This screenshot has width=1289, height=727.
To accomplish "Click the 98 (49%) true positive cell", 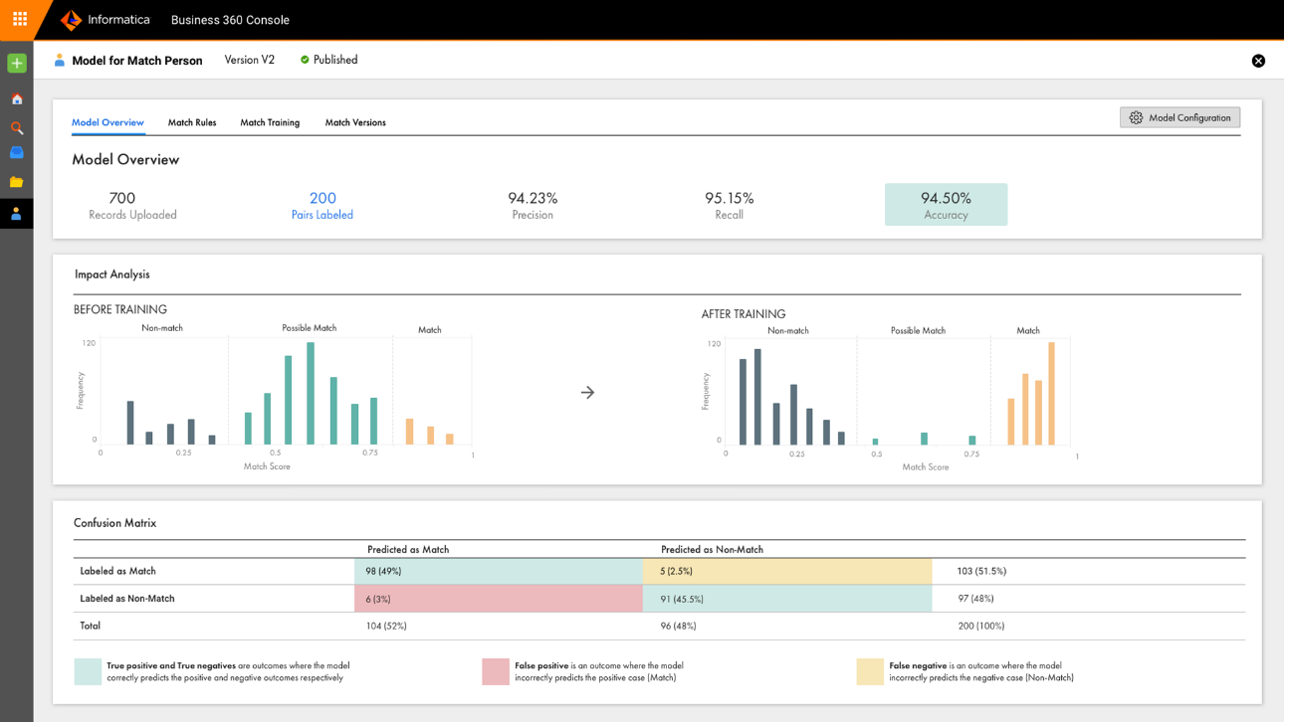I will (x=498, y=571).
